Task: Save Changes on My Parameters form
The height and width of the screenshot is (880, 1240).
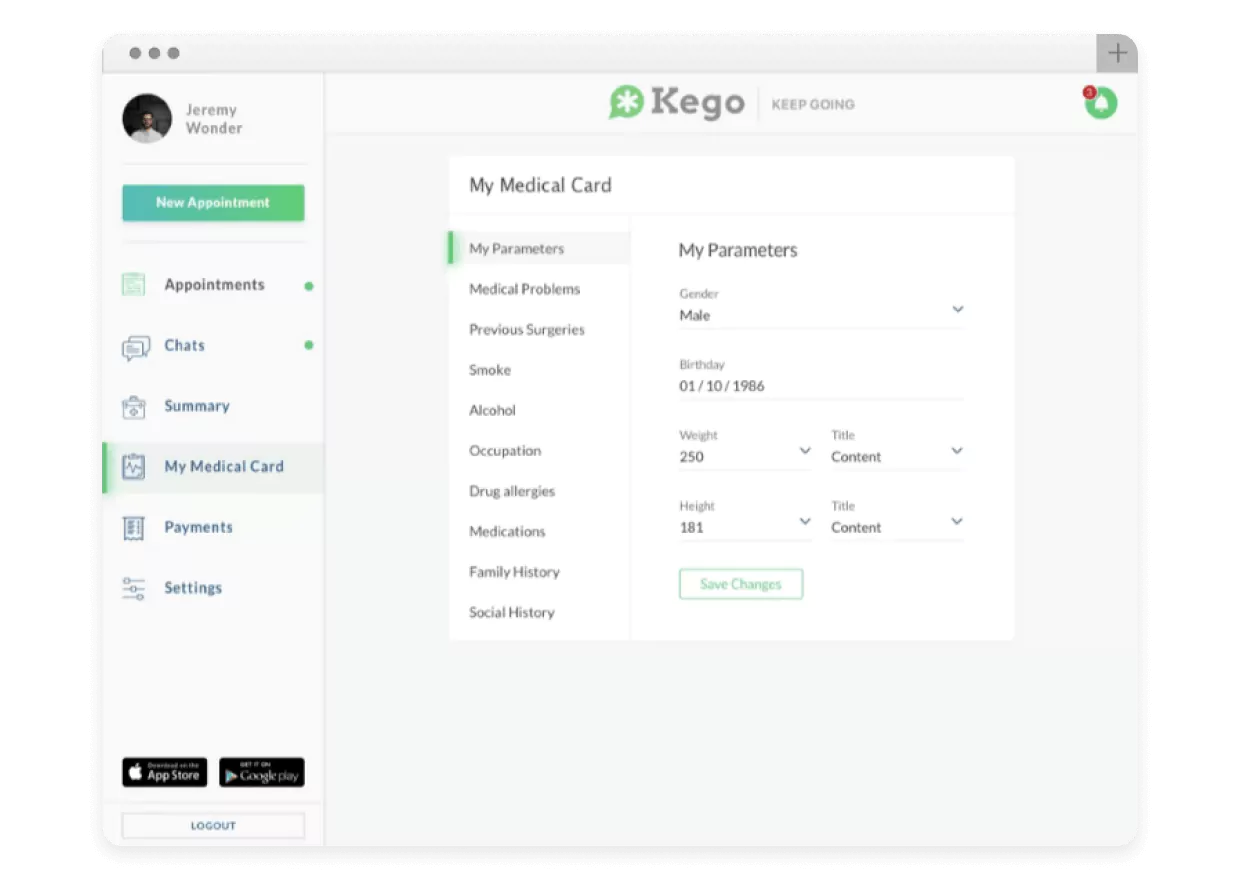Action: [x=741, y=584]
